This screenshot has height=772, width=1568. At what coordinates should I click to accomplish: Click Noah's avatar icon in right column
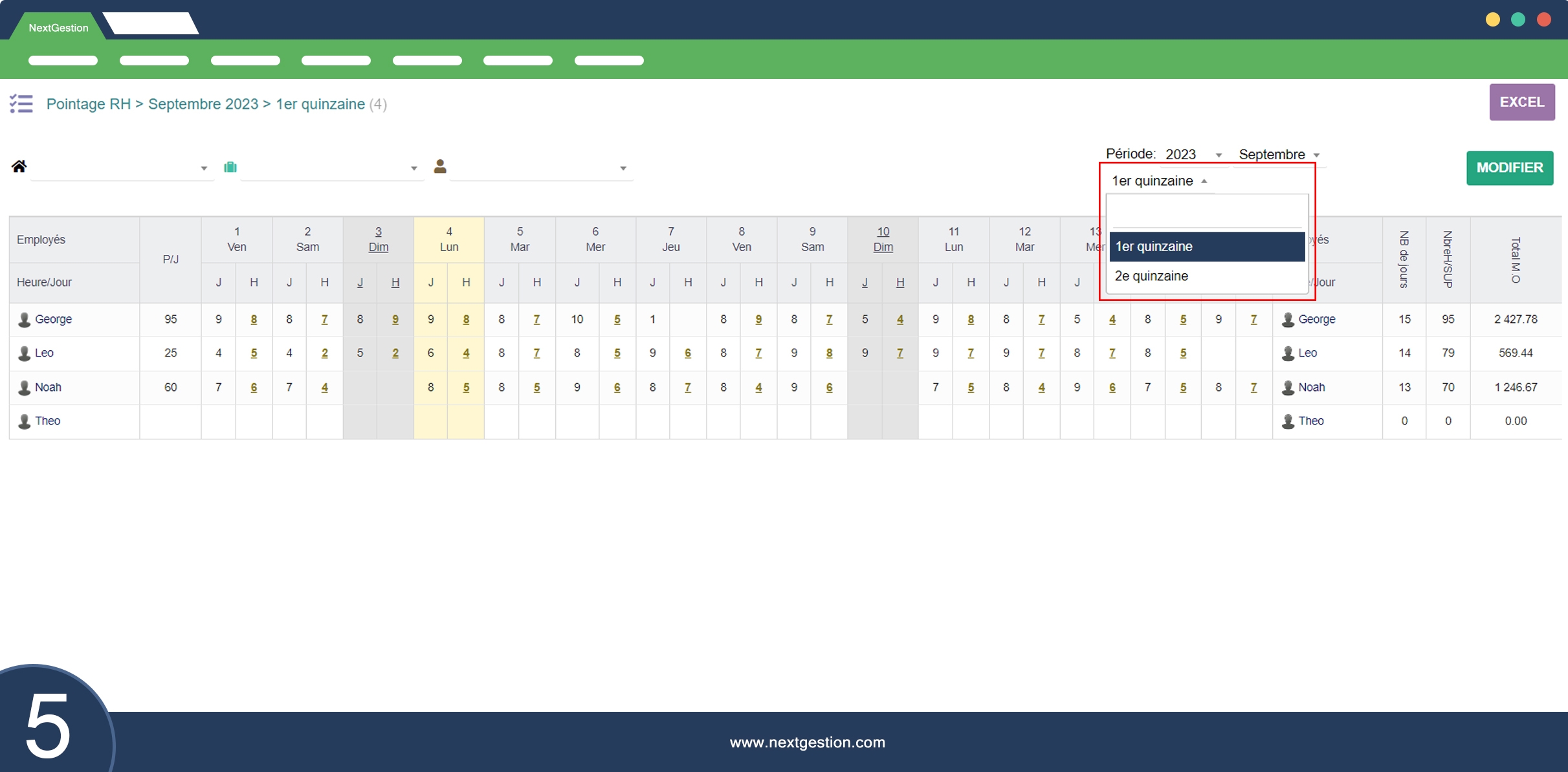[x=1288, y=388]
